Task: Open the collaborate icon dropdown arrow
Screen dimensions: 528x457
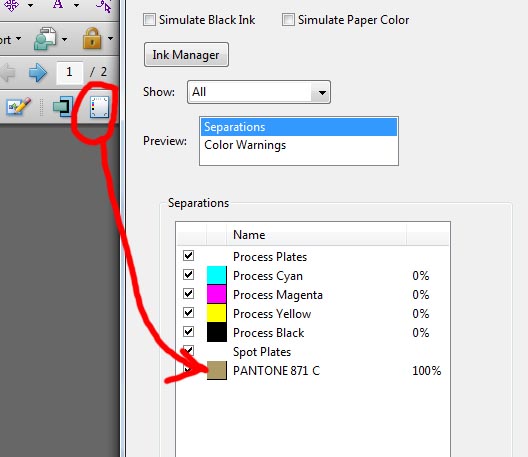Action: click(x=64, y=39)
